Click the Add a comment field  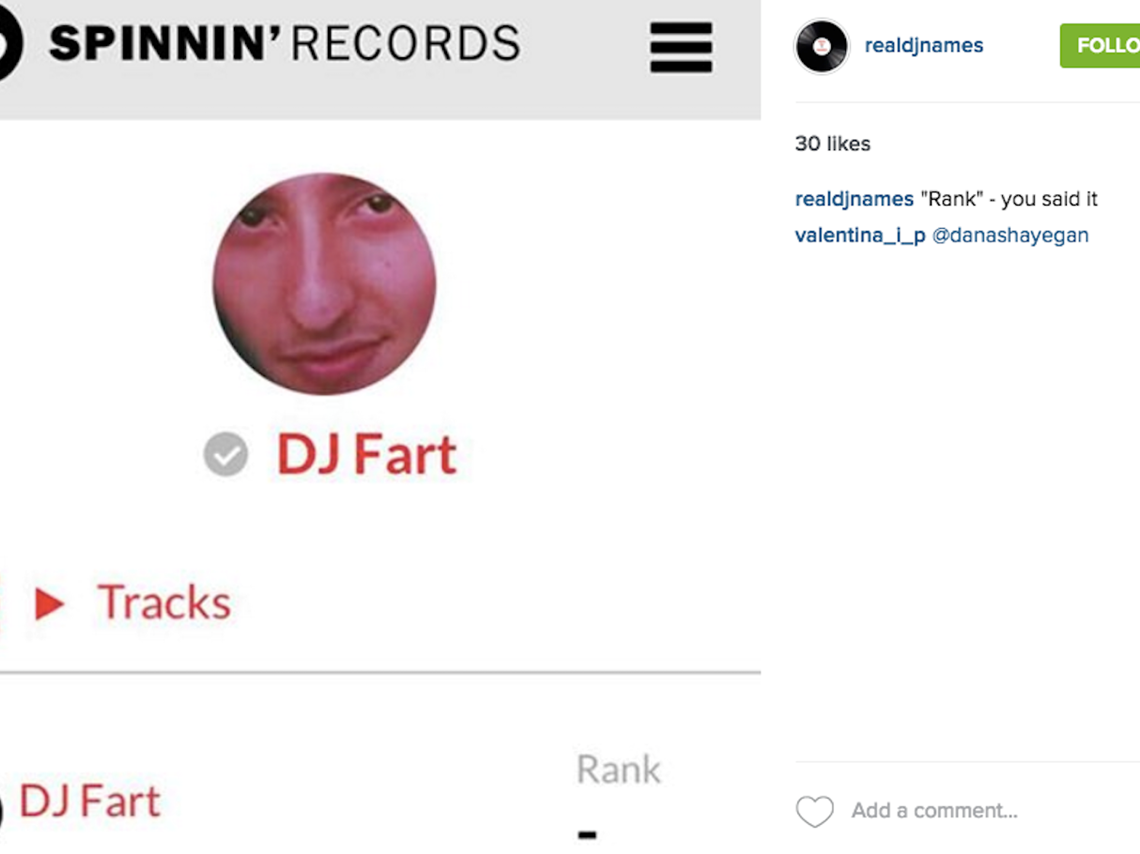(934, 810)
